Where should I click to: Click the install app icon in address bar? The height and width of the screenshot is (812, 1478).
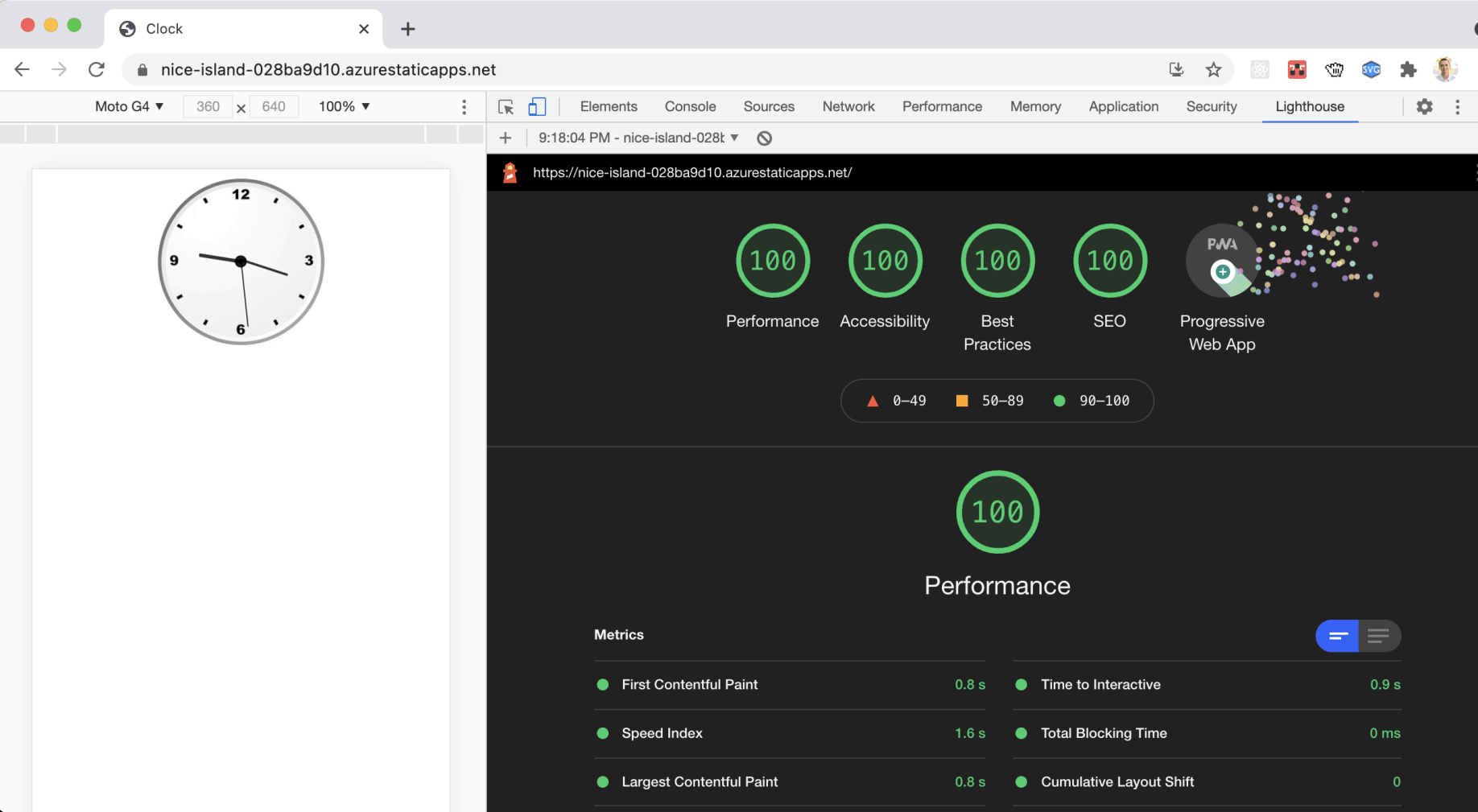click(x=1176, y=70)
